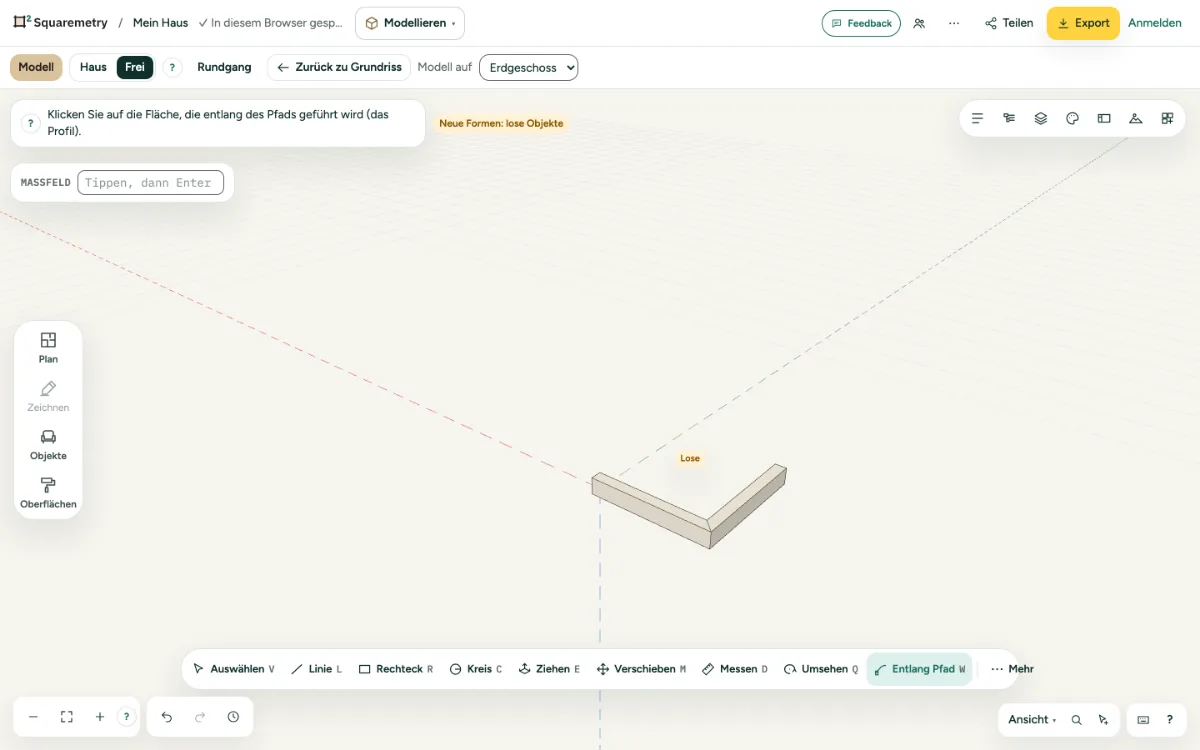Undo the last action

point(167,717)
